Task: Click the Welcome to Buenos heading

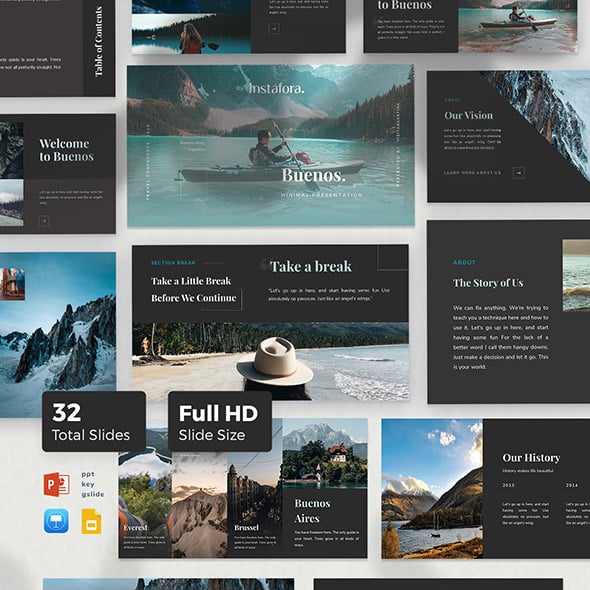Action: click(67, 150)
